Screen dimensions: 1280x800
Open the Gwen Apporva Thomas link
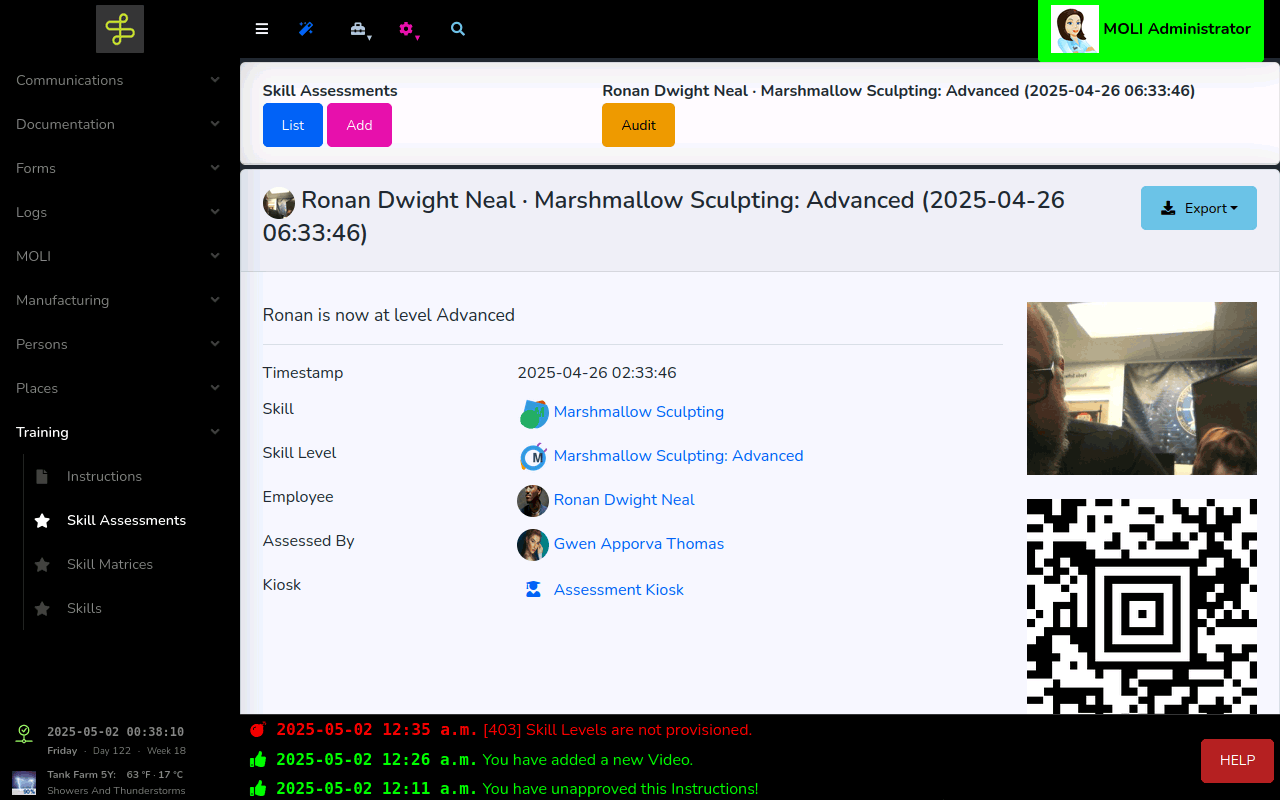click(x=638, y=544)
